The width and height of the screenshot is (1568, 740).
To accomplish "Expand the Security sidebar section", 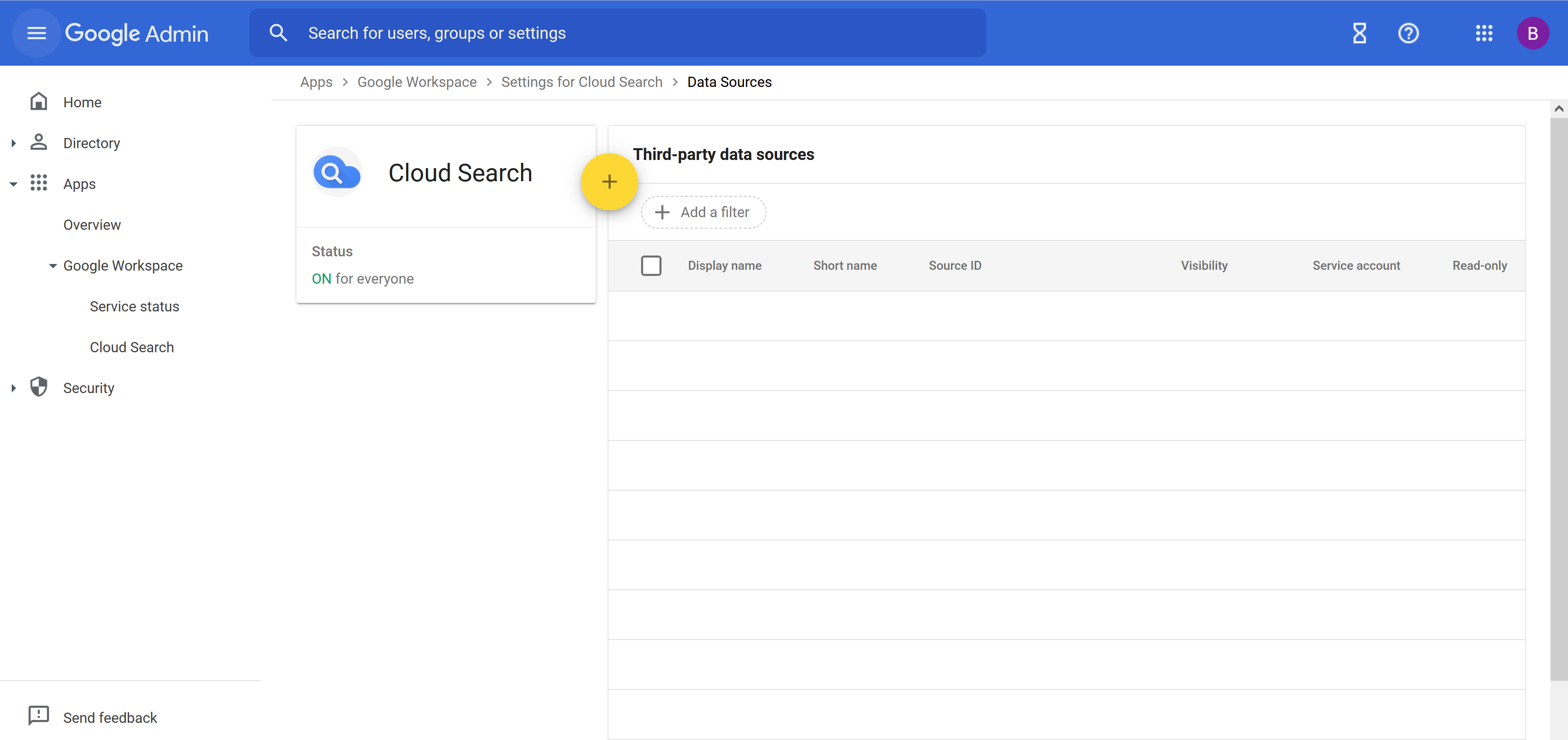I will pos(13,388).
